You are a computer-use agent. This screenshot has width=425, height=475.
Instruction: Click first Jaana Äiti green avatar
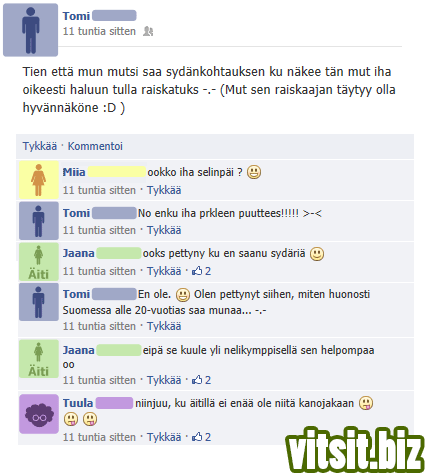[39, 262]
